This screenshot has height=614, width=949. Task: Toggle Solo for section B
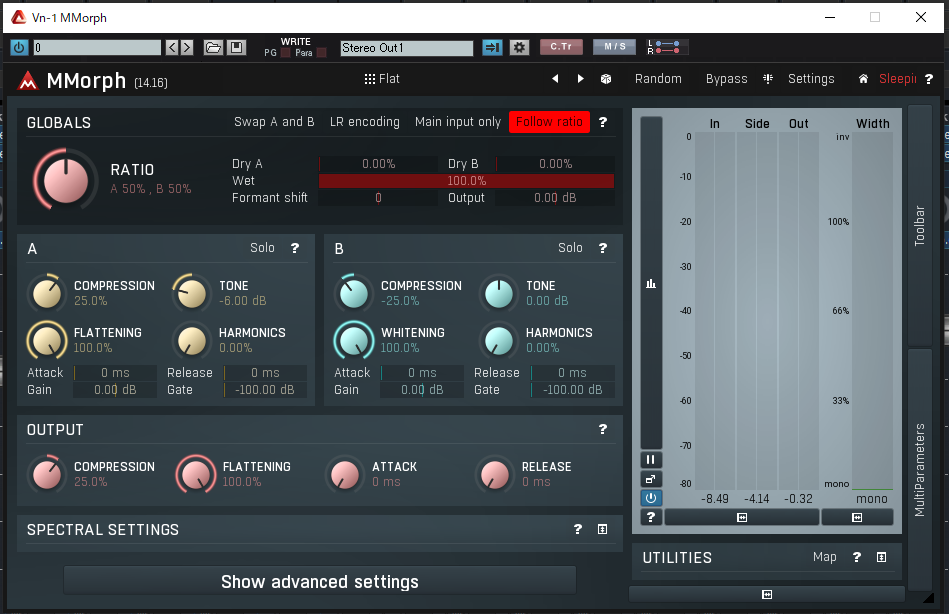570,248
